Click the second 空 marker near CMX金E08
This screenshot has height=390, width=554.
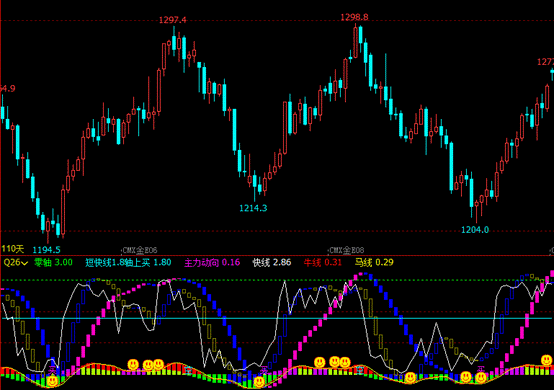[x=360, y=370]
